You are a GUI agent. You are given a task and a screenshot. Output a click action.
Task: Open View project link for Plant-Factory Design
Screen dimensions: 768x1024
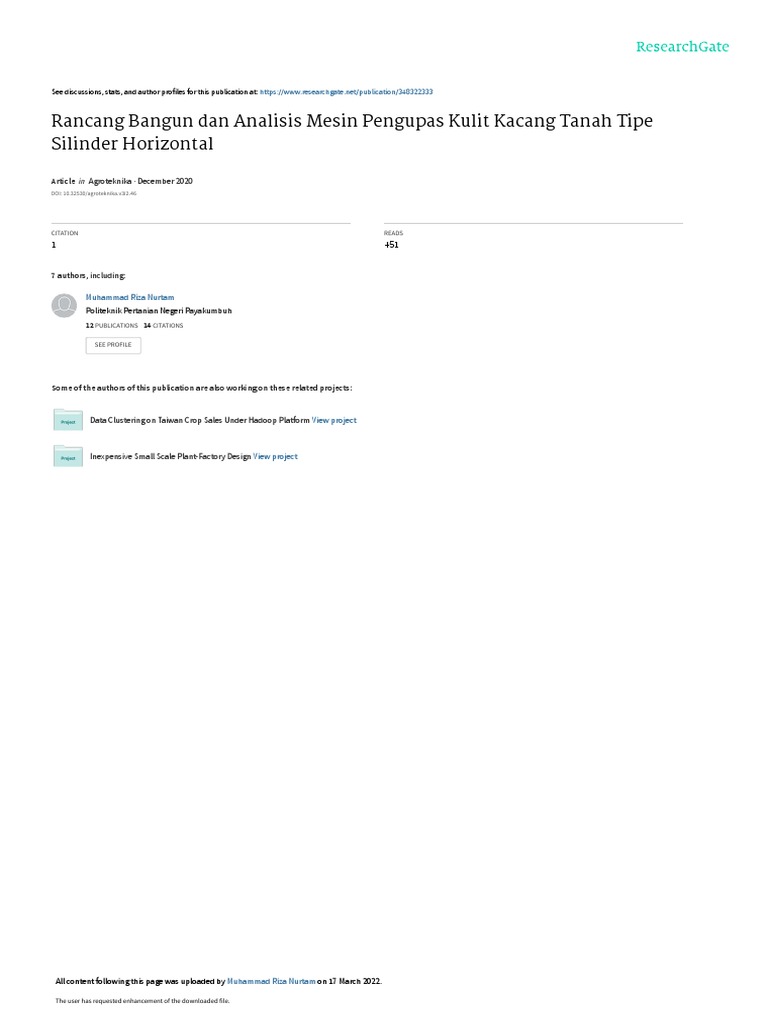click(x=275, y=456)
